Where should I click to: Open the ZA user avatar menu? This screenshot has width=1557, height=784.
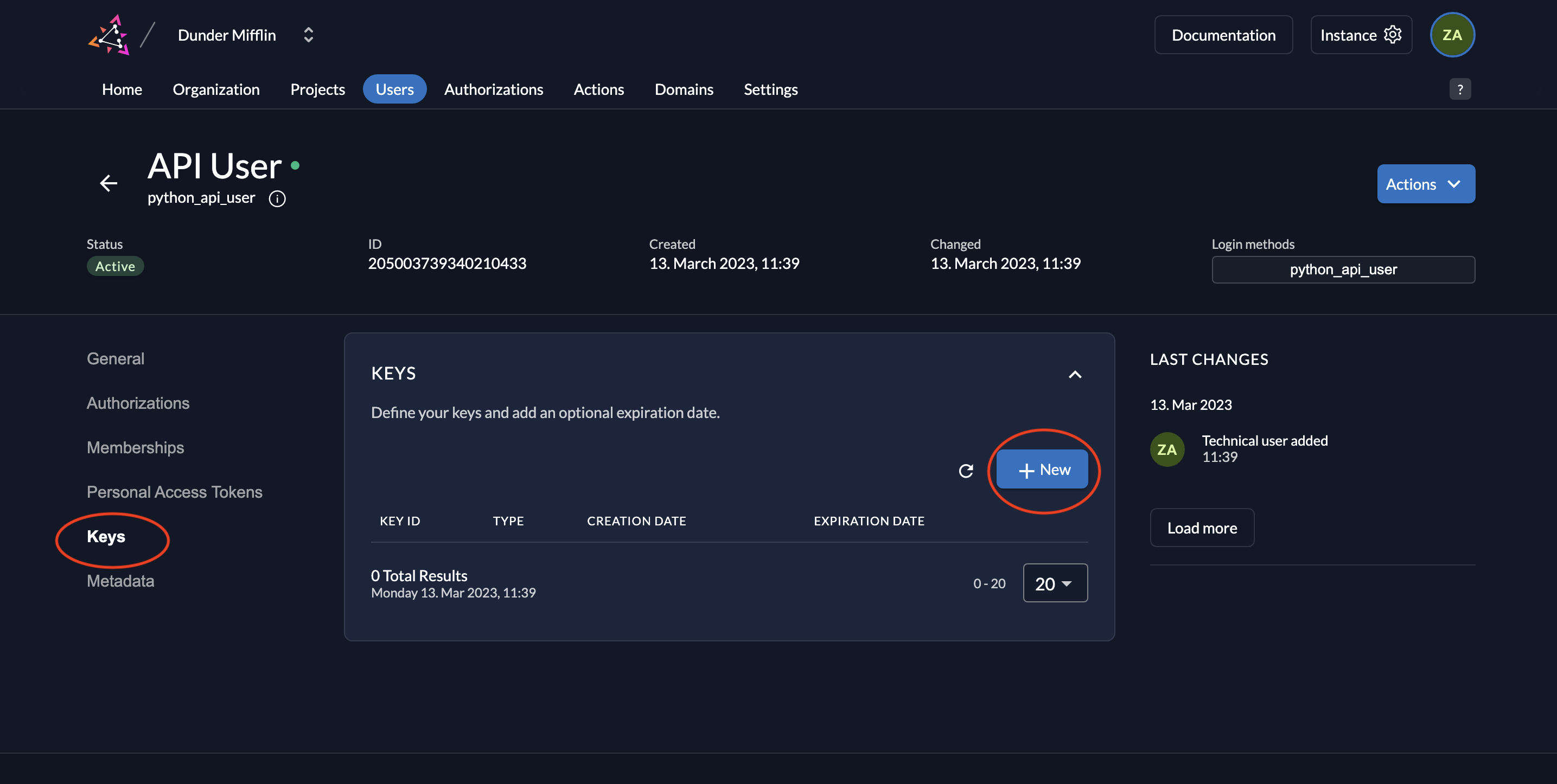(1451, 35)
